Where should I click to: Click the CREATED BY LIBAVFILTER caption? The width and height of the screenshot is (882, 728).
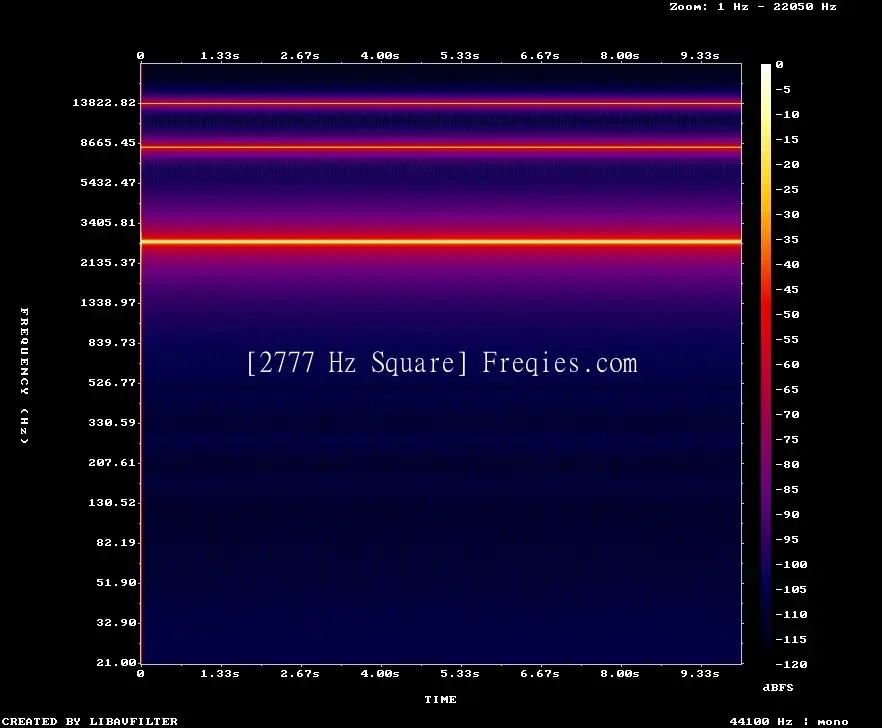89,721
